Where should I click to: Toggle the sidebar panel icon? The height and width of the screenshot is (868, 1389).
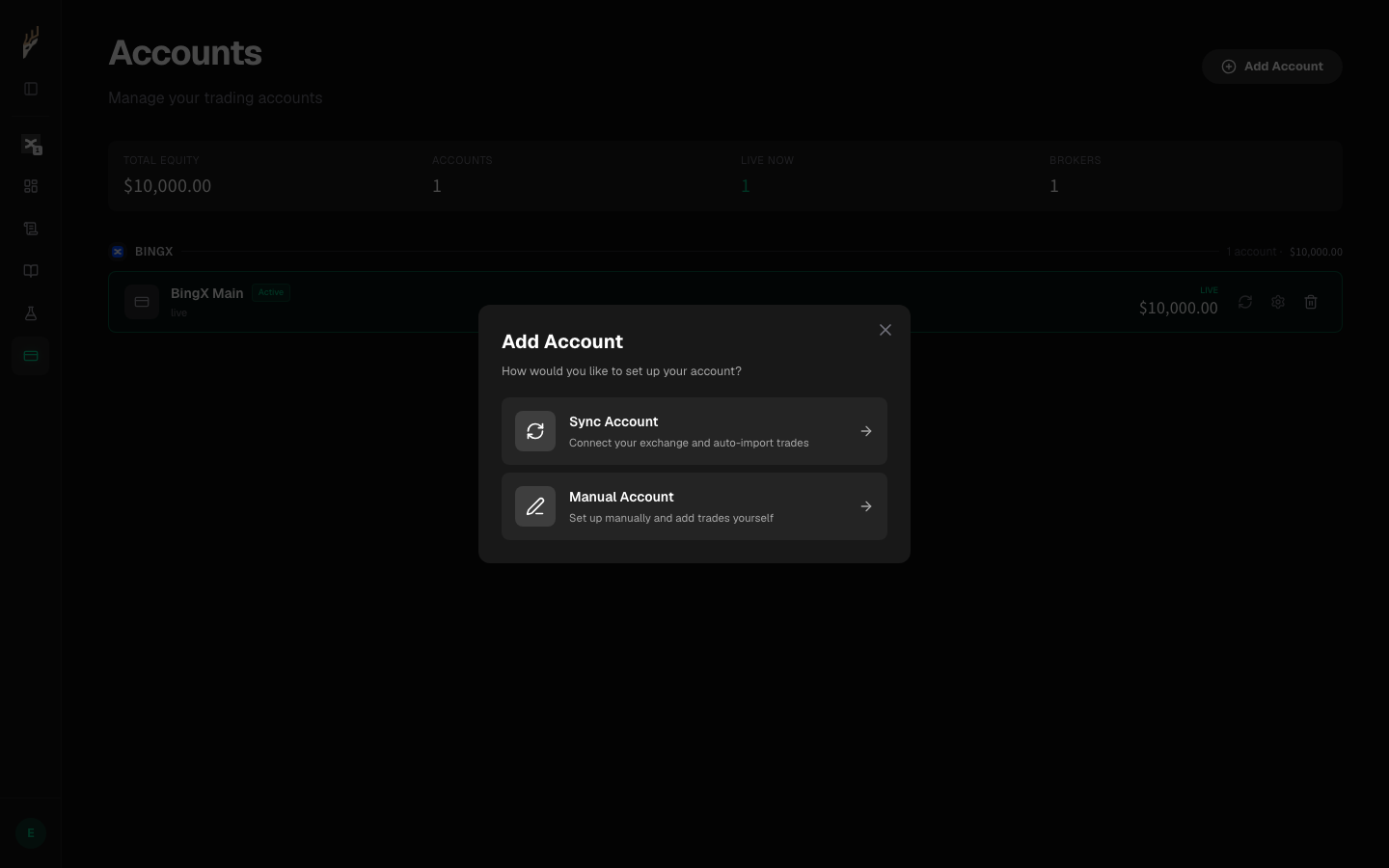31,89
